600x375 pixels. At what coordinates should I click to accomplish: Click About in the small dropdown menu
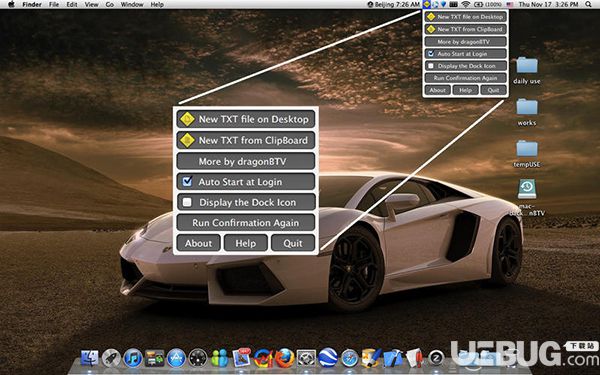437,90
